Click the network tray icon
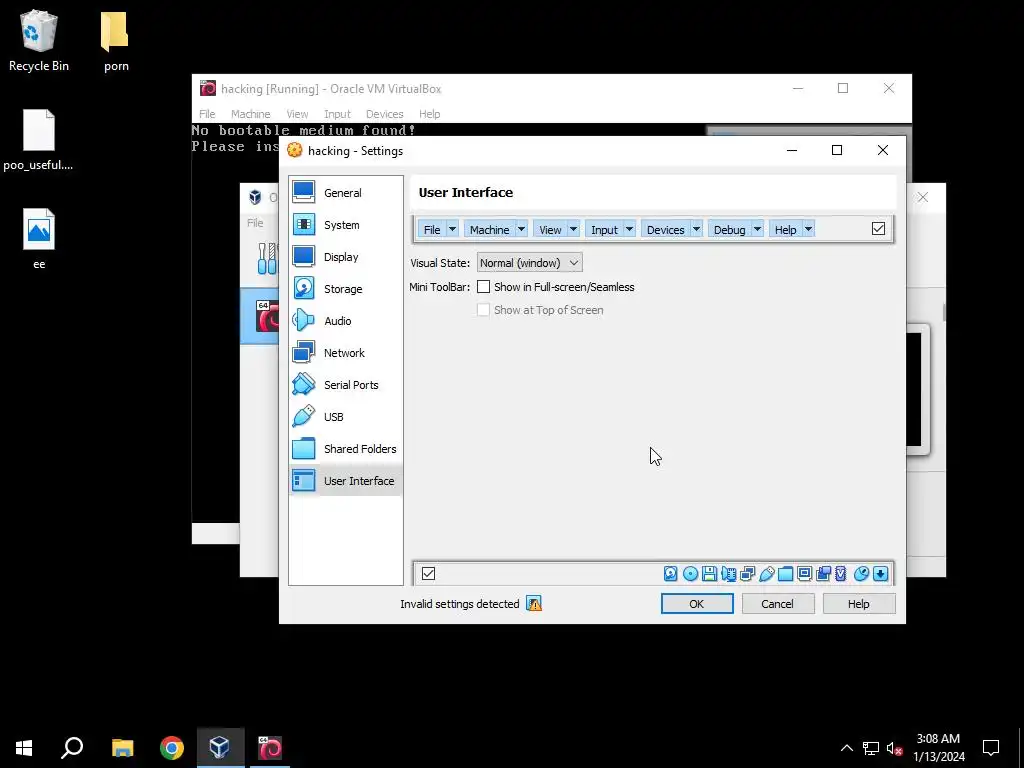 click(x=871, y=748)
